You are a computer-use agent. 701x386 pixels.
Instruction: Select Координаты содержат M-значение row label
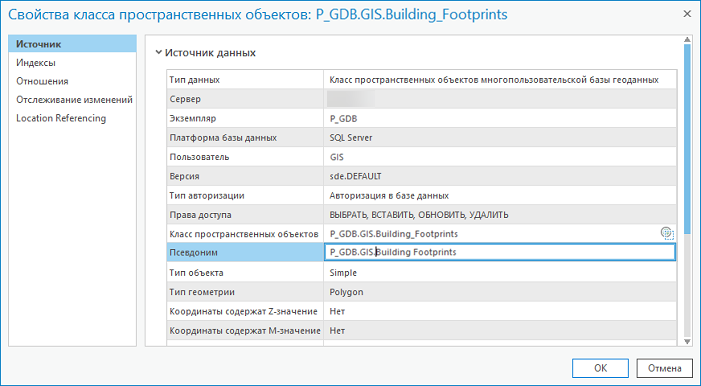click(245, 331)
